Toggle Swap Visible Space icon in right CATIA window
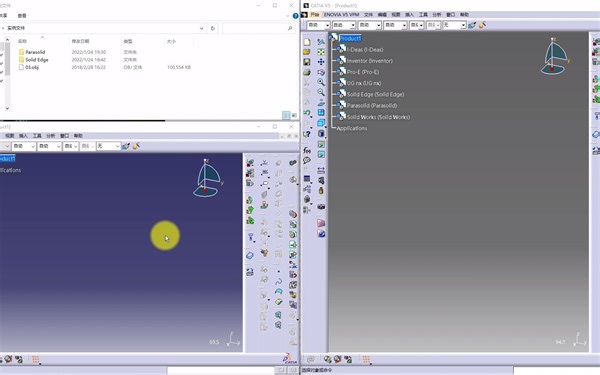This screenshot has width=600, height=375. click(x=321, y=155)
